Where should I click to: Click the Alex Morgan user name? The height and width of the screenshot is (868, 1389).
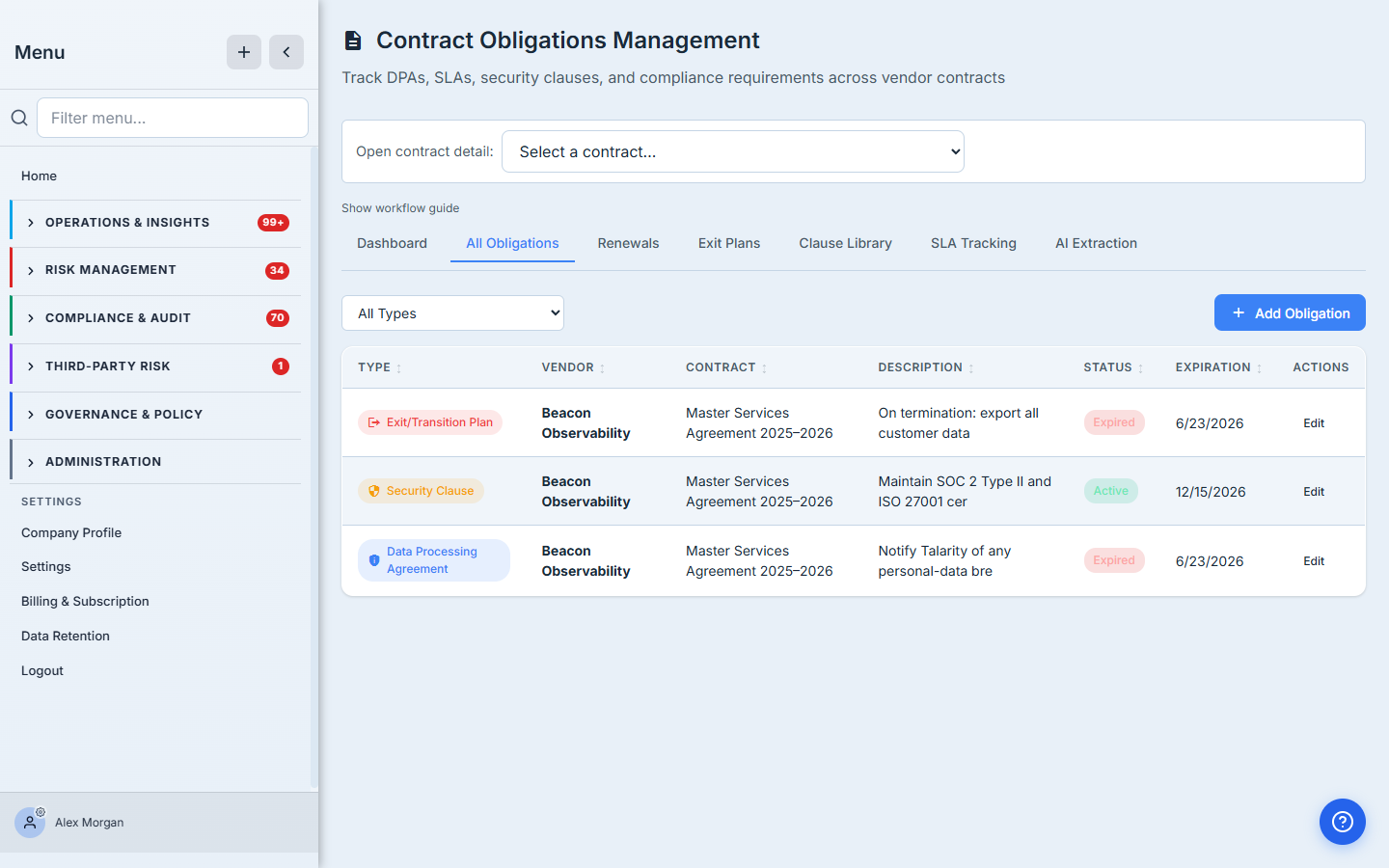(x=90, y=823)
